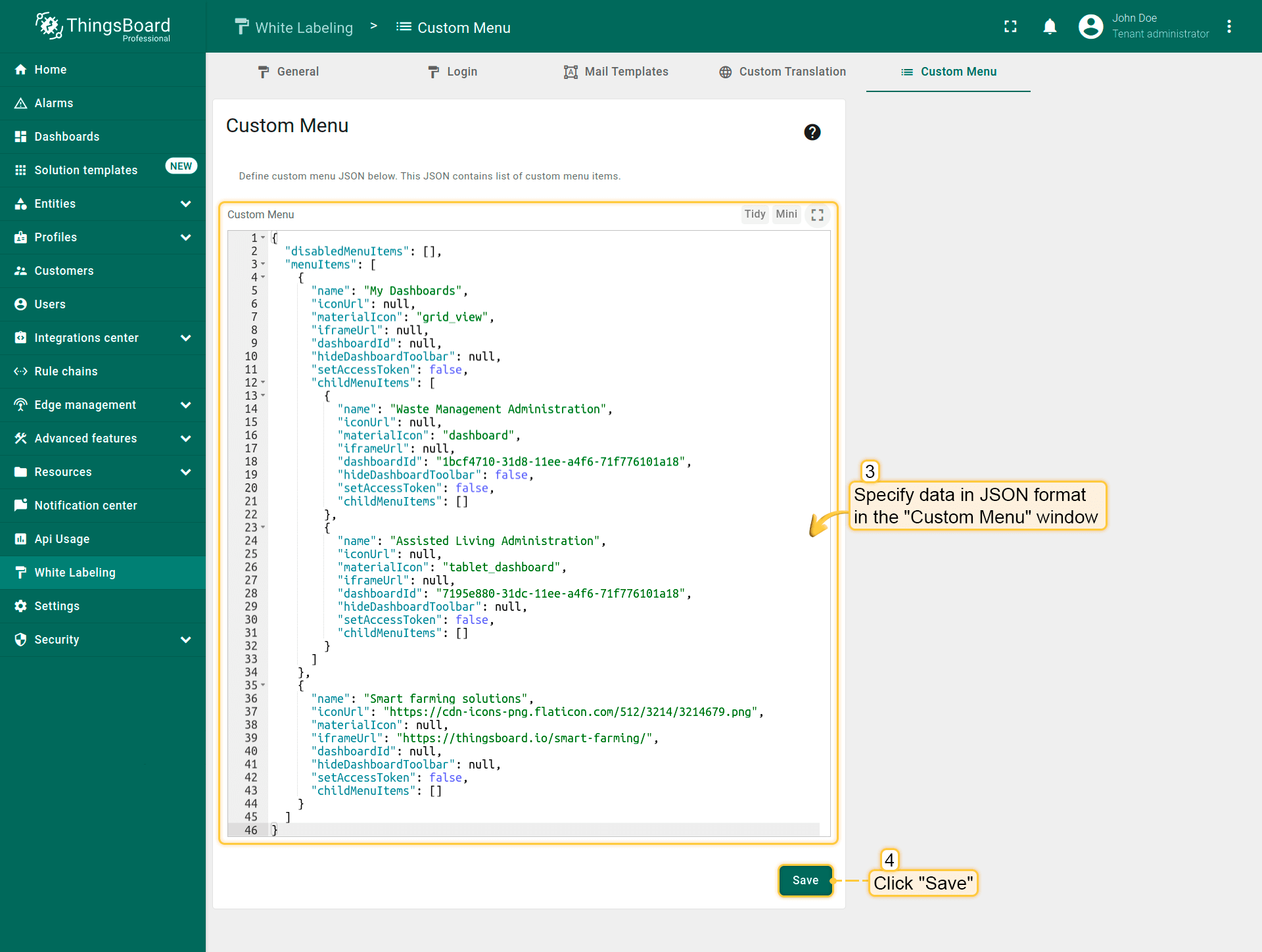Click the Security shield icon

tap(21, 640)
